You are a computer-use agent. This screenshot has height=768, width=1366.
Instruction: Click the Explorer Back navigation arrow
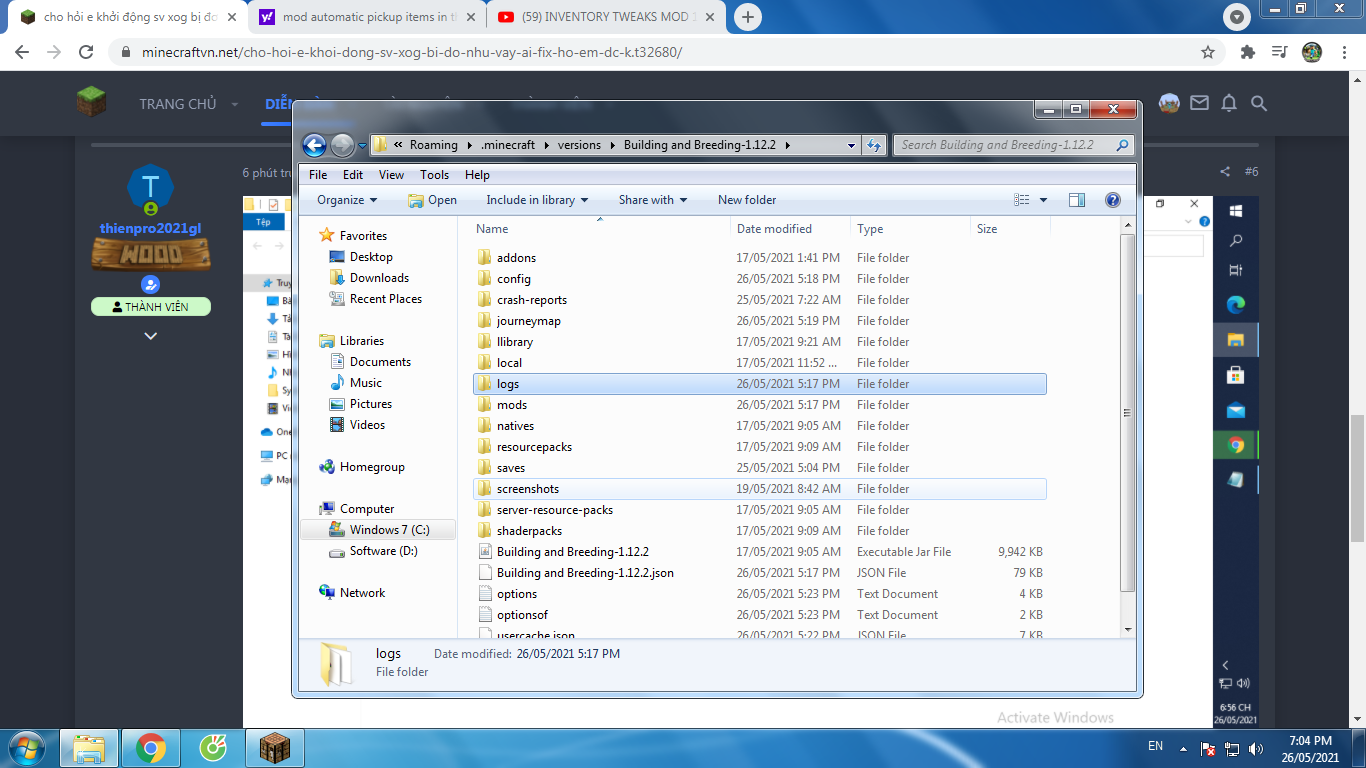tap(315, 146)
